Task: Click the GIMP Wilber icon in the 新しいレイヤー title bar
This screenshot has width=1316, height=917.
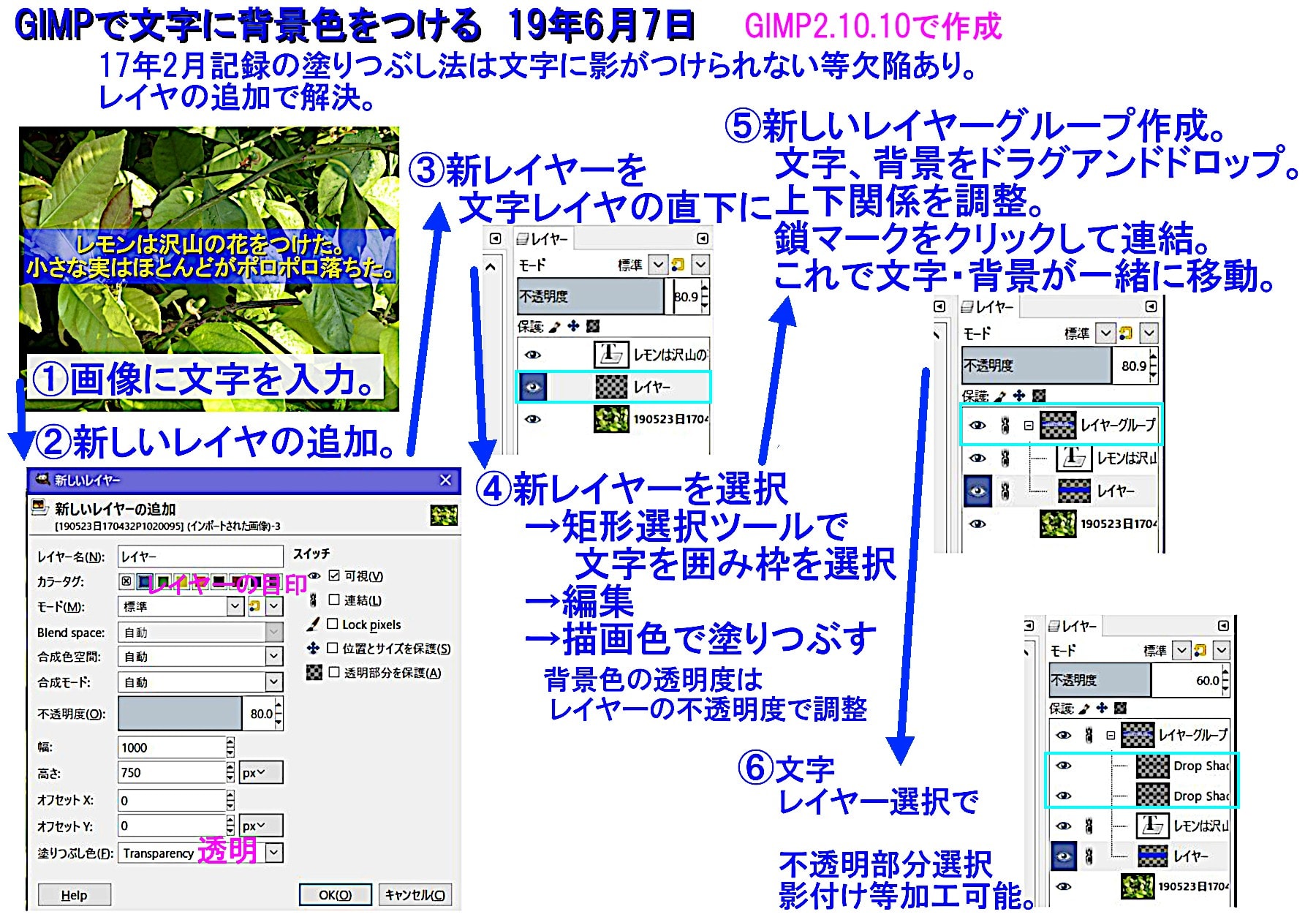Action: coord(42,480)
